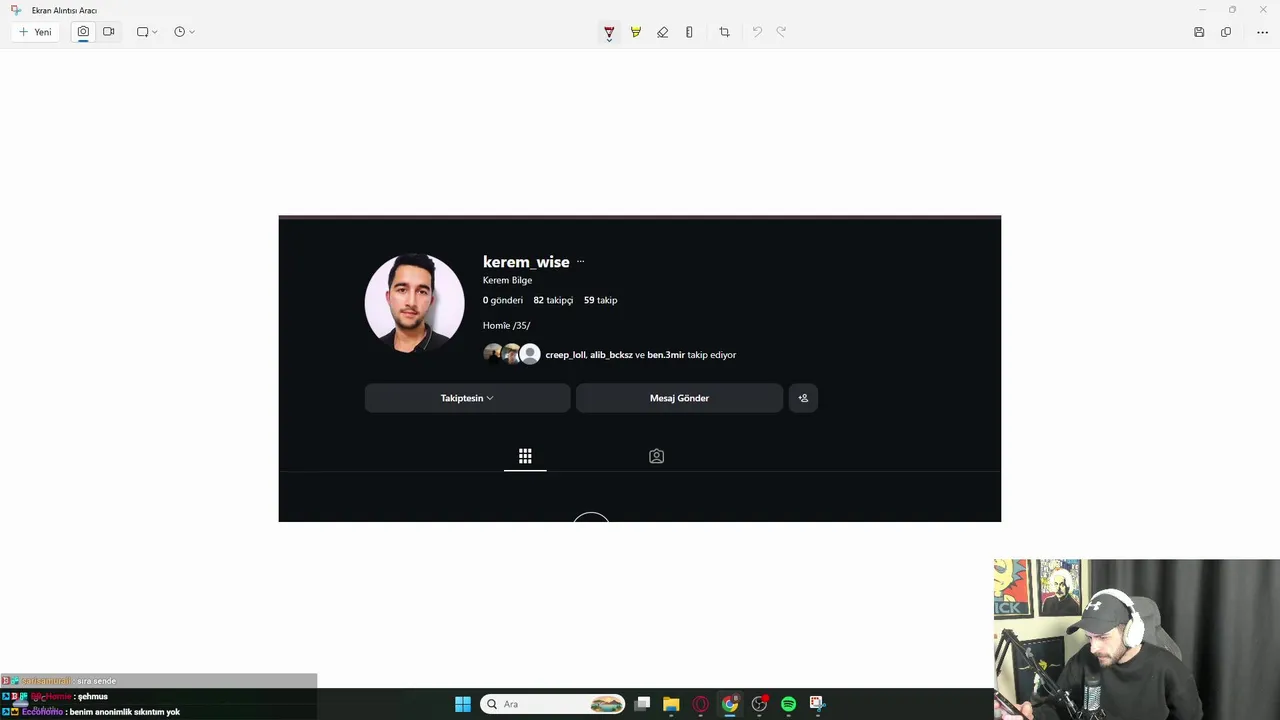1280x720 pixels.
Task: Switch to video recording mode
Action: point(108,32)
